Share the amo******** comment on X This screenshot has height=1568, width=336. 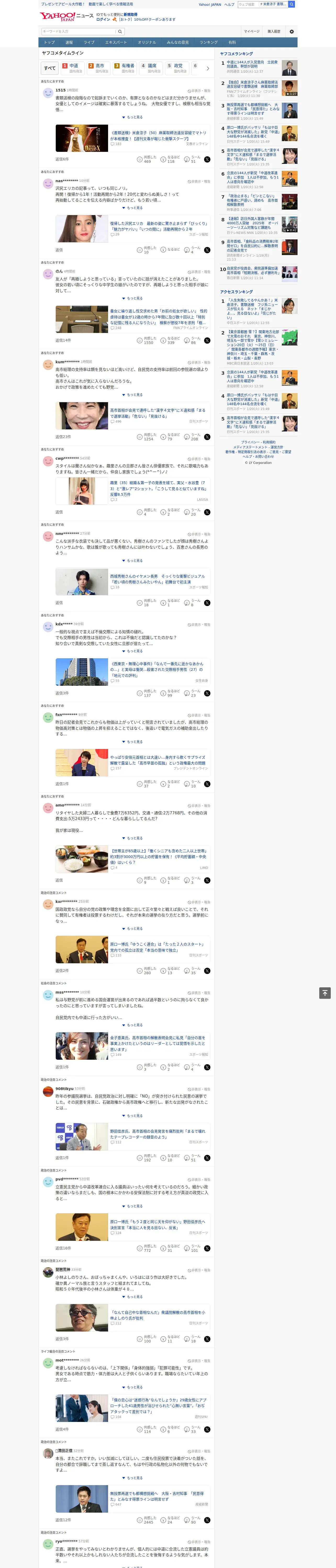[x=207, y=880]
